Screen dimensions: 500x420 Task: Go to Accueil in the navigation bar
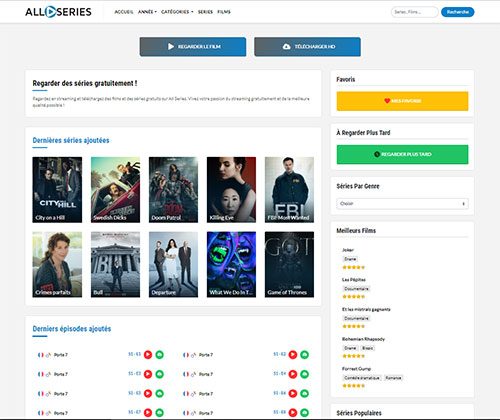[124, 12]
